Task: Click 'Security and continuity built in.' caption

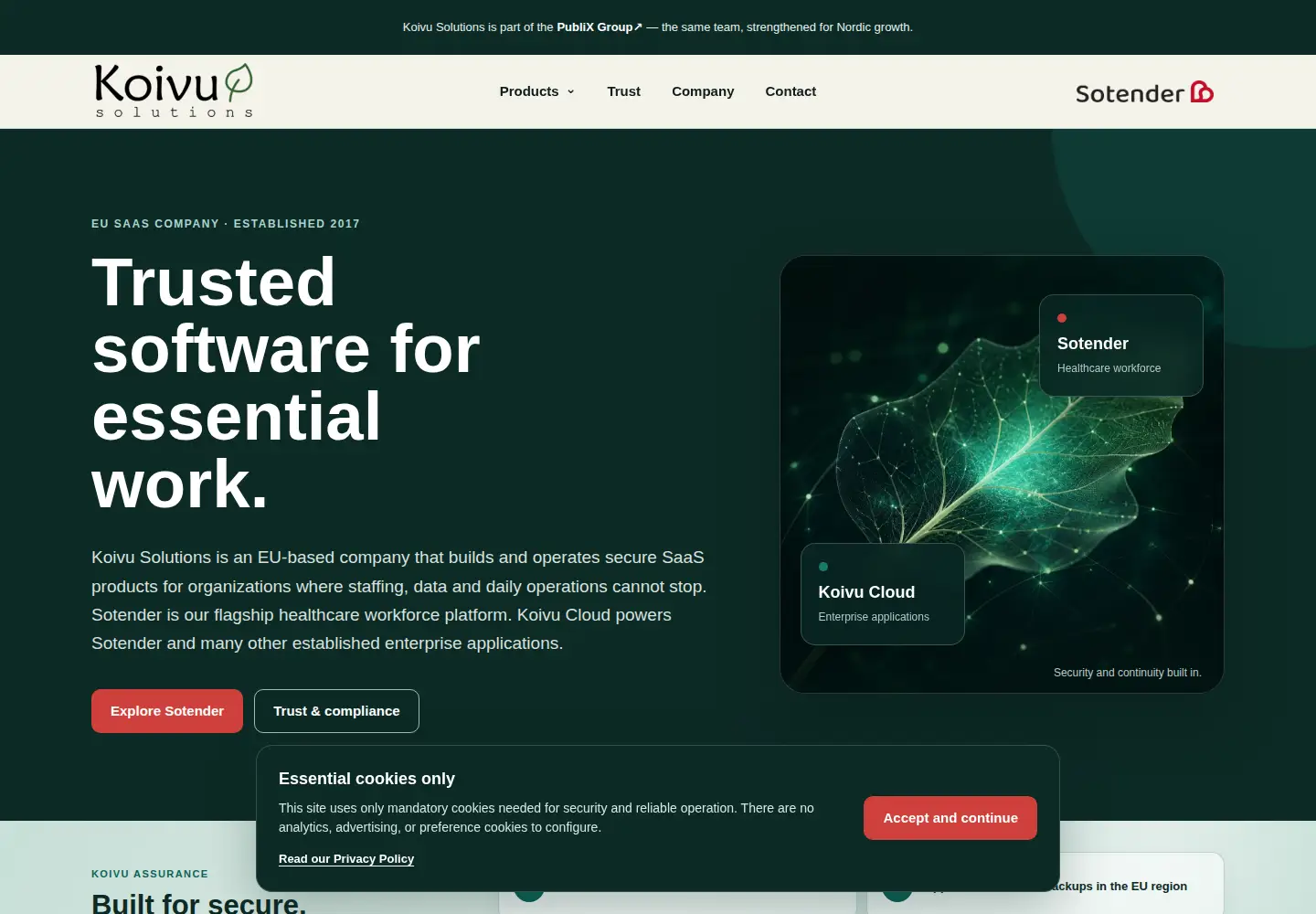Action: [1128, 673]
